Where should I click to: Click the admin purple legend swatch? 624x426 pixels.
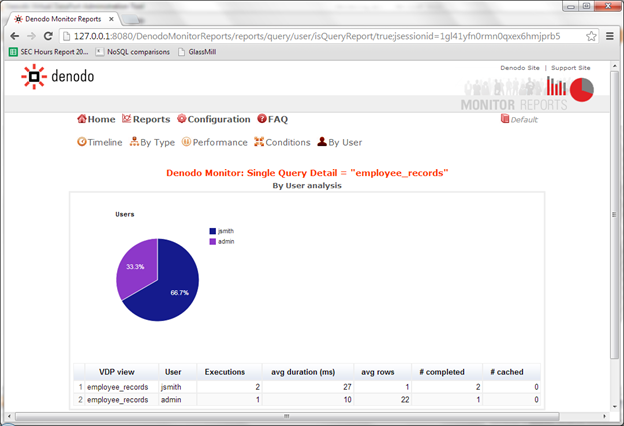tap(213, 241)
